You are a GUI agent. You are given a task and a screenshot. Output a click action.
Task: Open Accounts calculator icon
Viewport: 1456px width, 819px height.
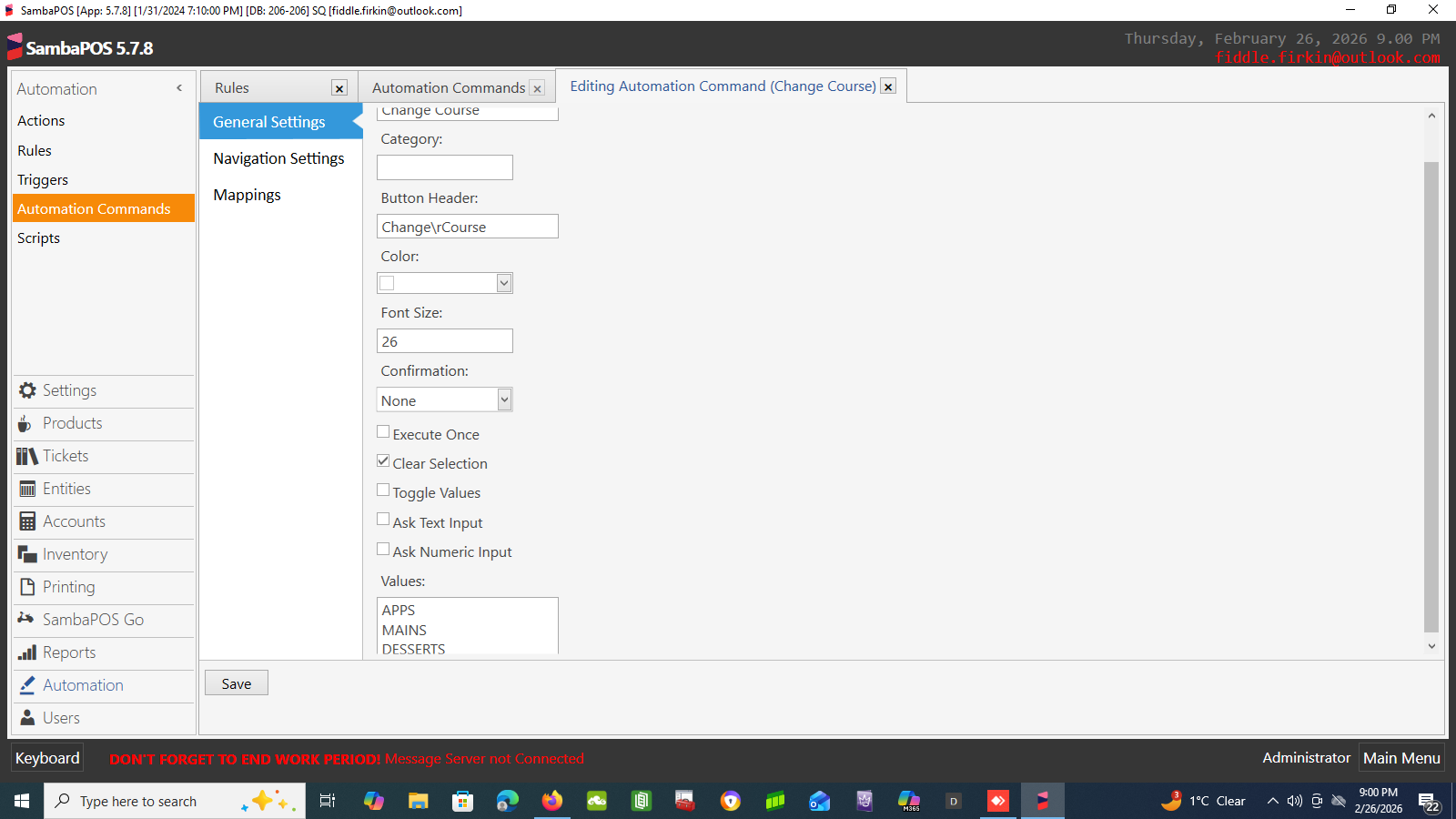pyautogui.click(x=27, y=521)
